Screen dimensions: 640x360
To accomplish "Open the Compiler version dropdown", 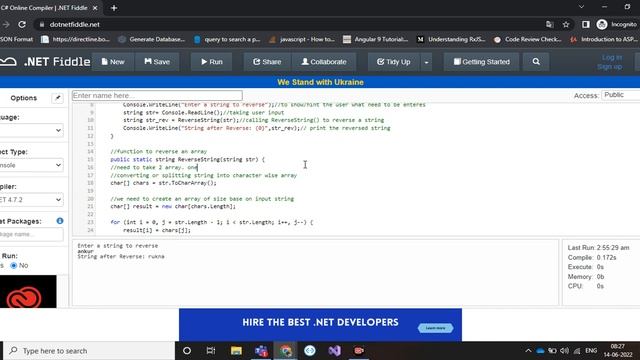I will tap(32, 200).
